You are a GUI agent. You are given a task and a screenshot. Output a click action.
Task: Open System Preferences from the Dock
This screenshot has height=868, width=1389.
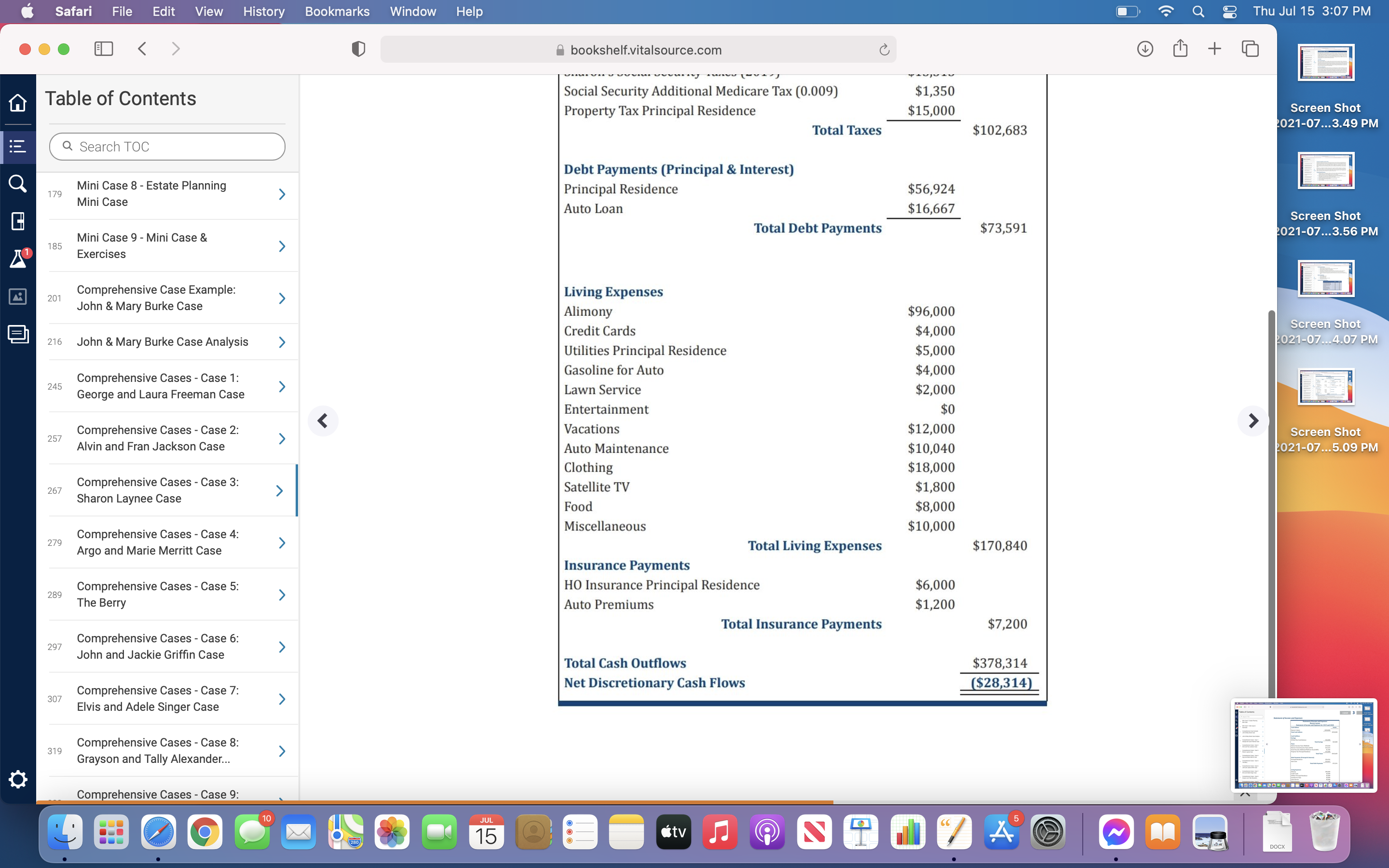click(x=1048, y=832)
